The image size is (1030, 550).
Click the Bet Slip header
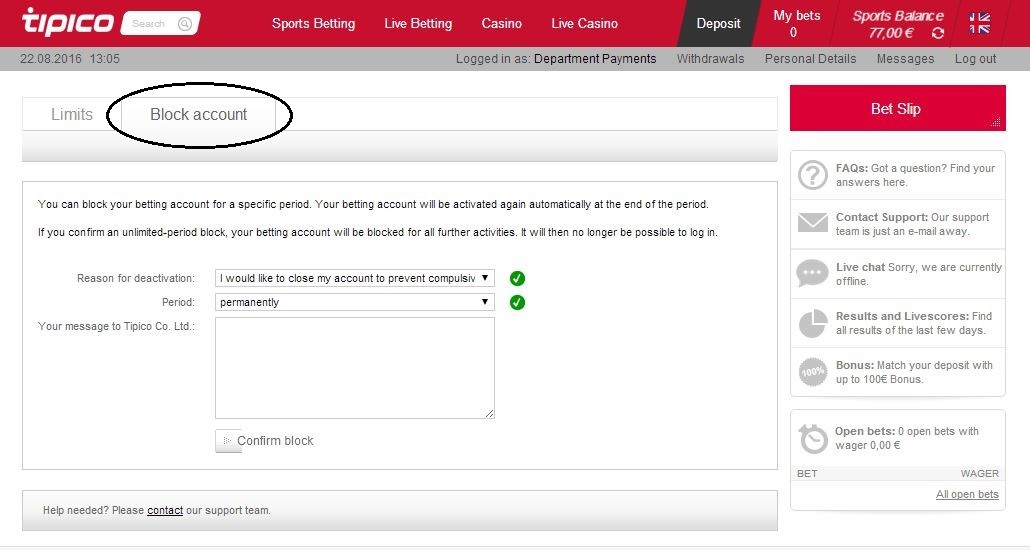click(x=897, y=108)
